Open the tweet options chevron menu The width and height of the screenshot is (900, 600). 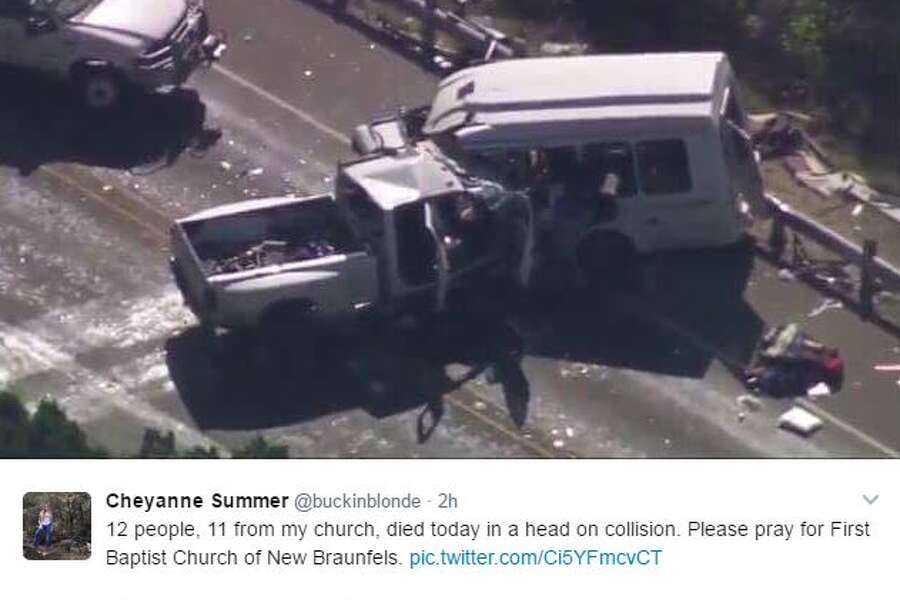coord(870,500)
